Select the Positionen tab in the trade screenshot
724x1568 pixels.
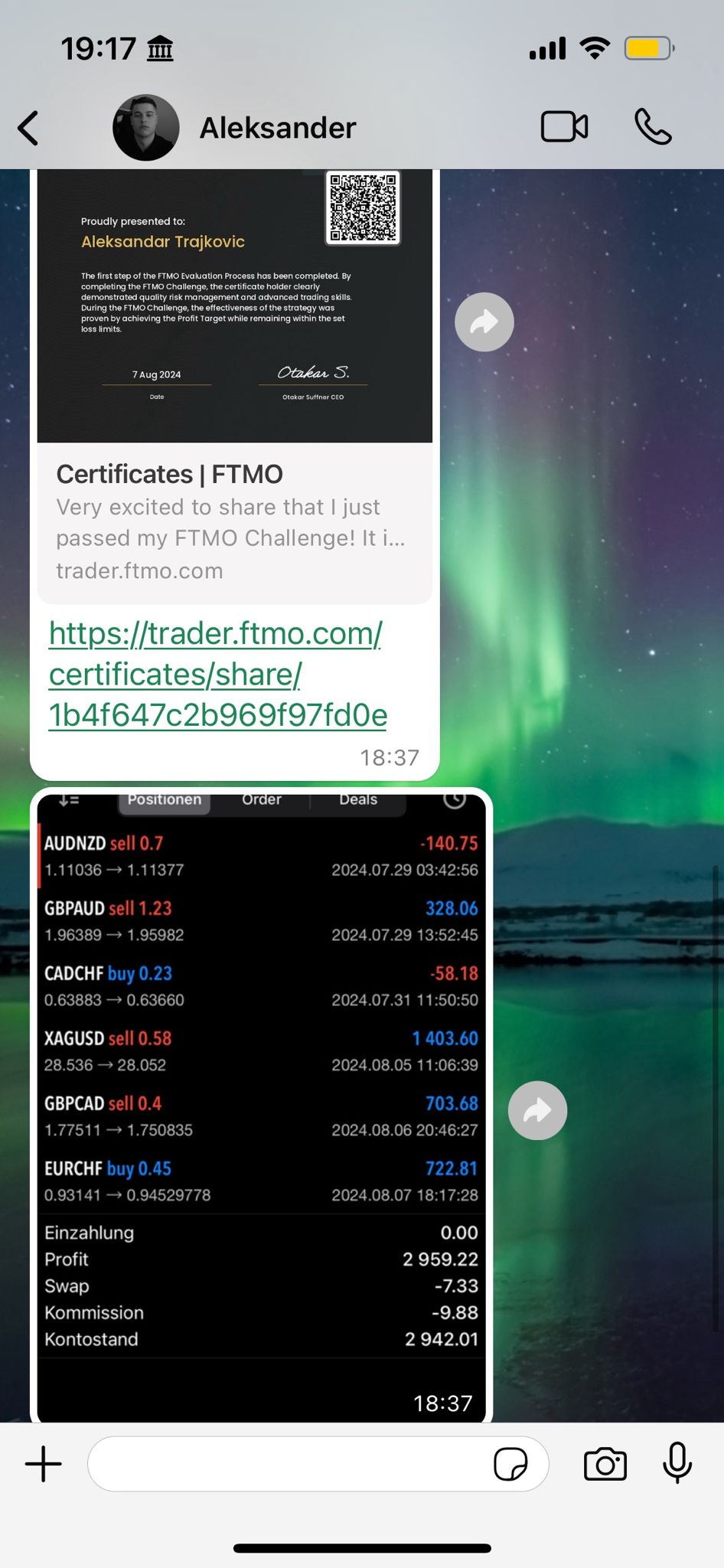pos(165,800)
